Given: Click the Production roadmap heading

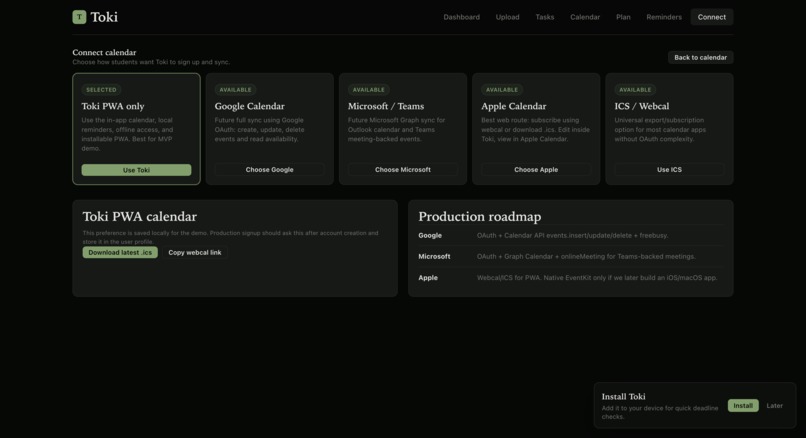Looking at the screenshot, I should pyautogui.click(x=480, y=216).
